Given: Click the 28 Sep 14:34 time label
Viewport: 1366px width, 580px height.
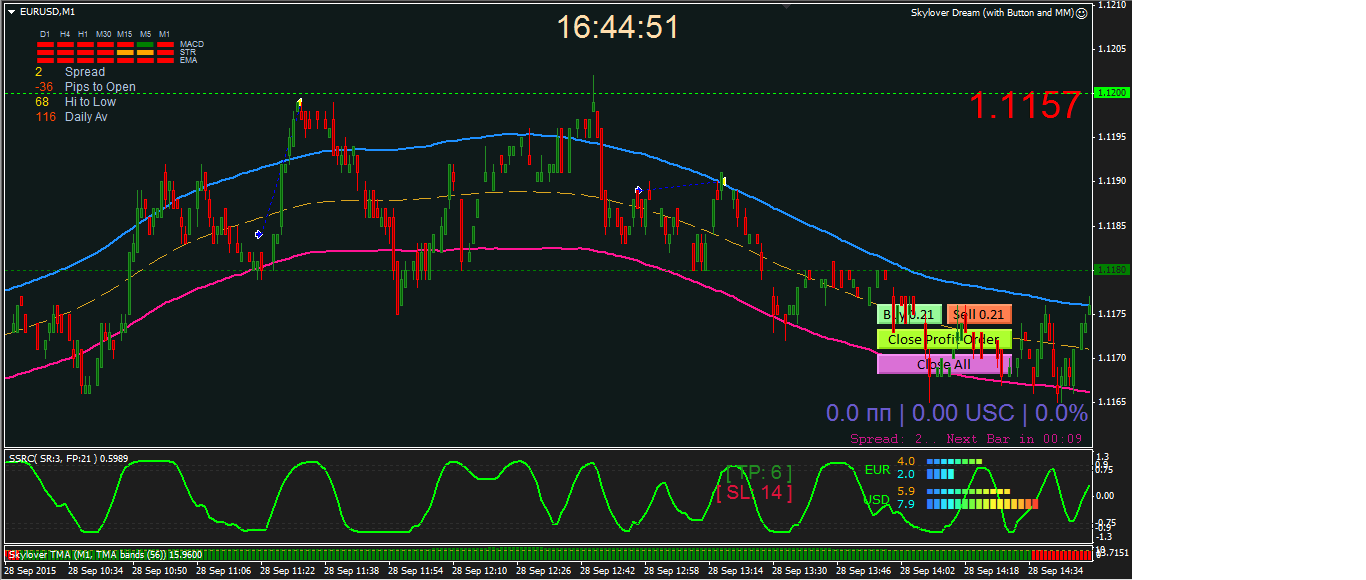Looking at the screenshot, I should pos(1055,571).
